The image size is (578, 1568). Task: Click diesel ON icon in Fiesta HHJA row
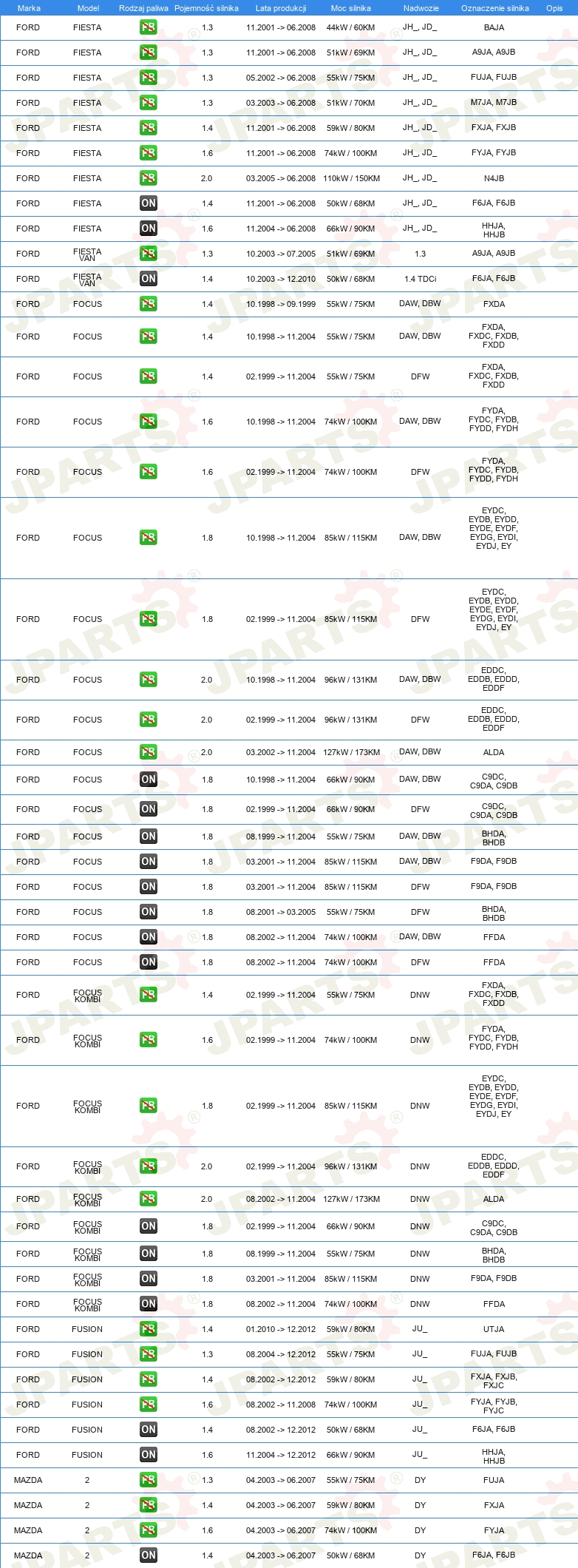pyautogui.click(x=148, y=229)
